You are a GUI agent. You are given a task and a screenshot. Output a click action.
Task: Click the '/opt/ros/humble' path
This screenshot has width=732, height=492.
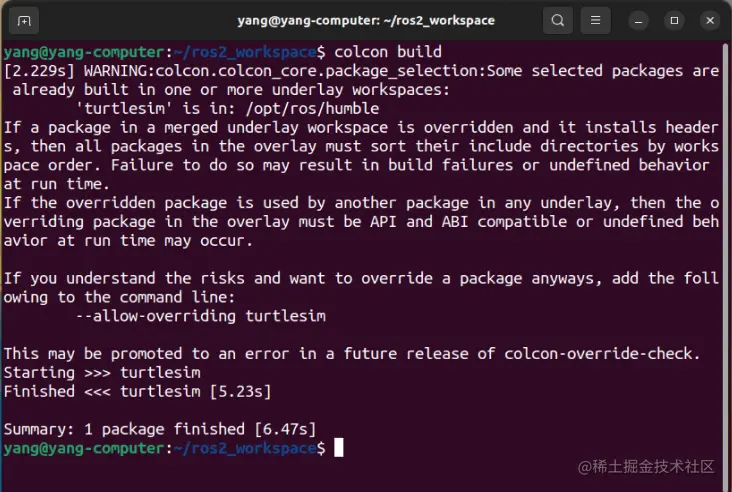tap(312, 109)
